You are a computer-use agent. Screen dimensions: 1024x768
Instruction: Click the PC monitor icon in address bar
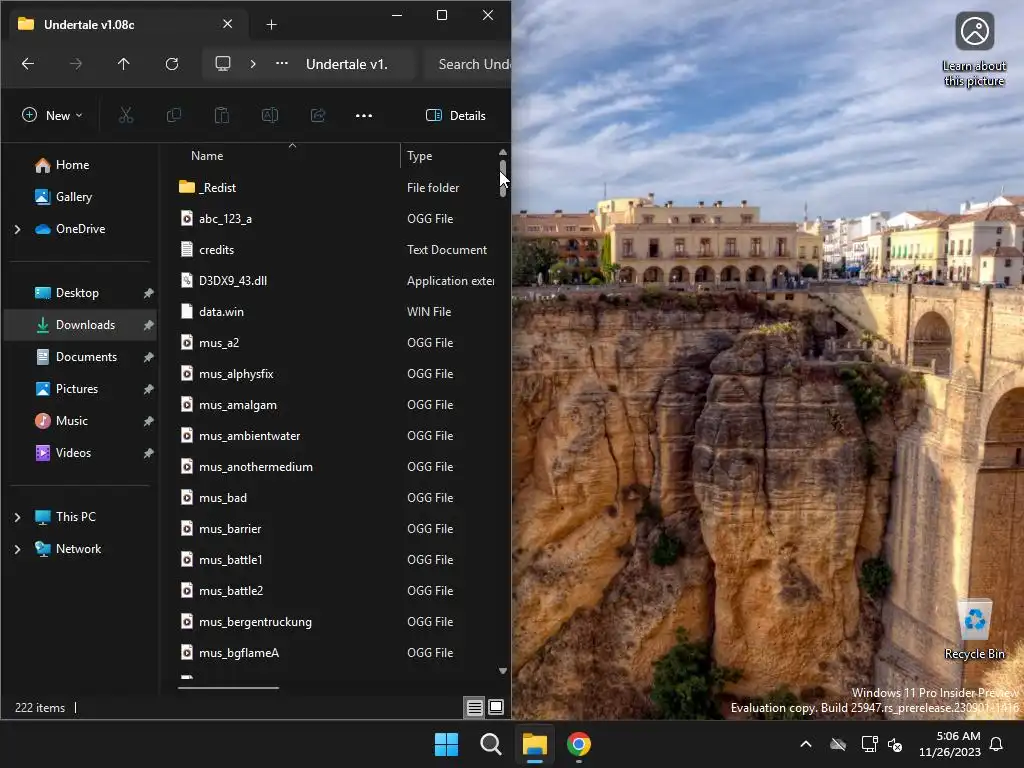(x=223, y=64)
